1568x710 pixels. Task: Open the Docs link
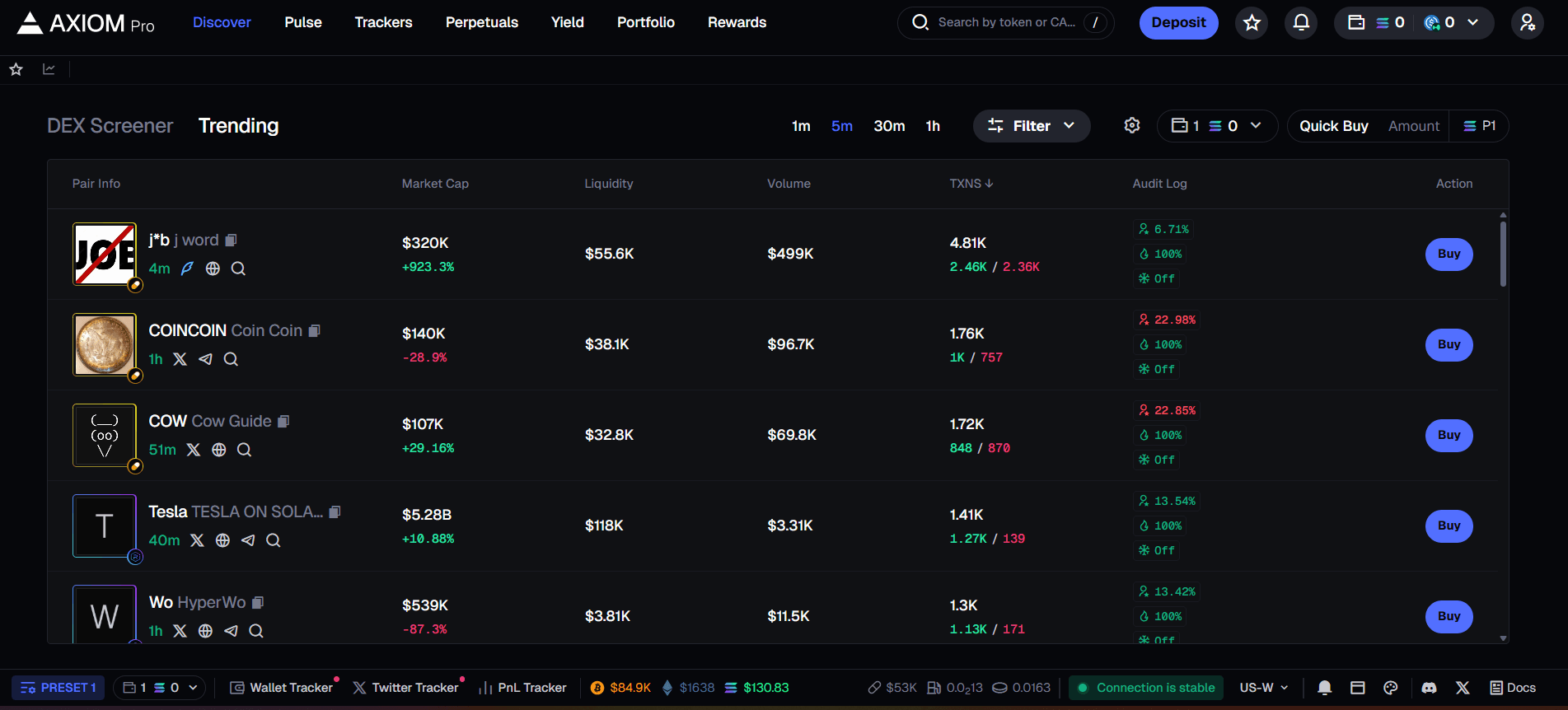pos(1513,688)
